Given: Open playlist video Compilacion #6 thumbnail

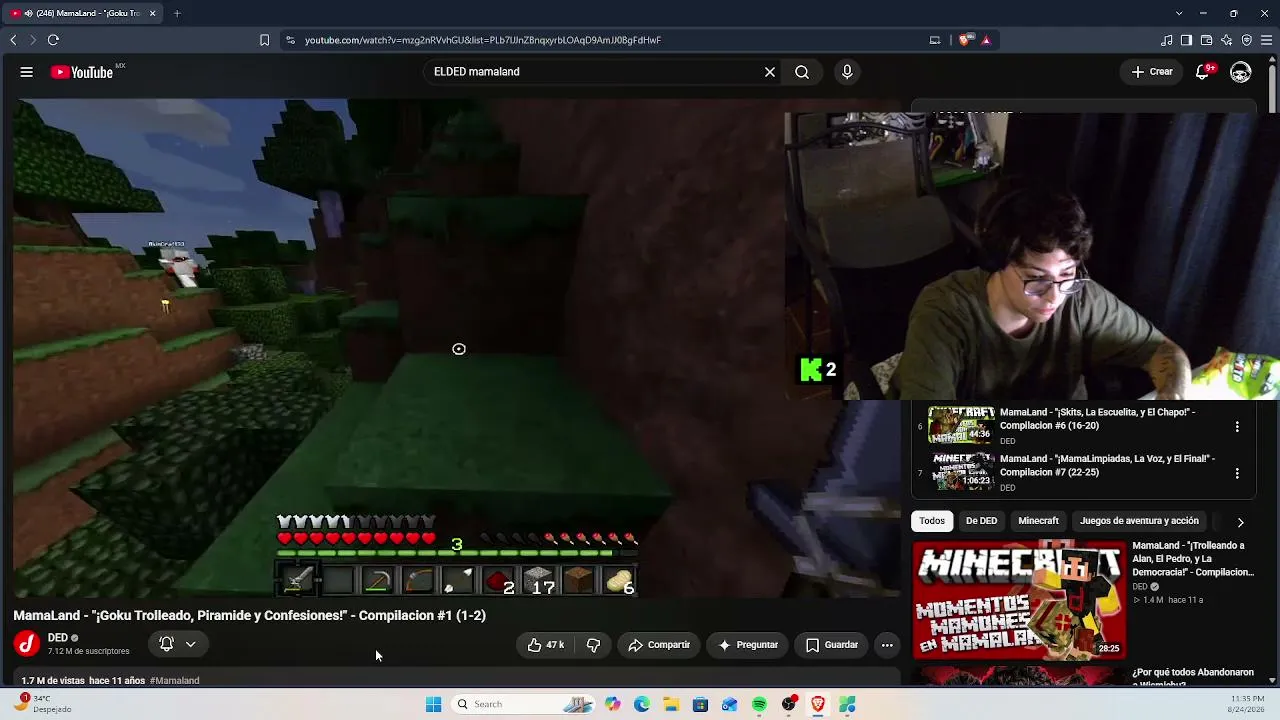Looking at the screenshot, I should (x=961, y=425).
